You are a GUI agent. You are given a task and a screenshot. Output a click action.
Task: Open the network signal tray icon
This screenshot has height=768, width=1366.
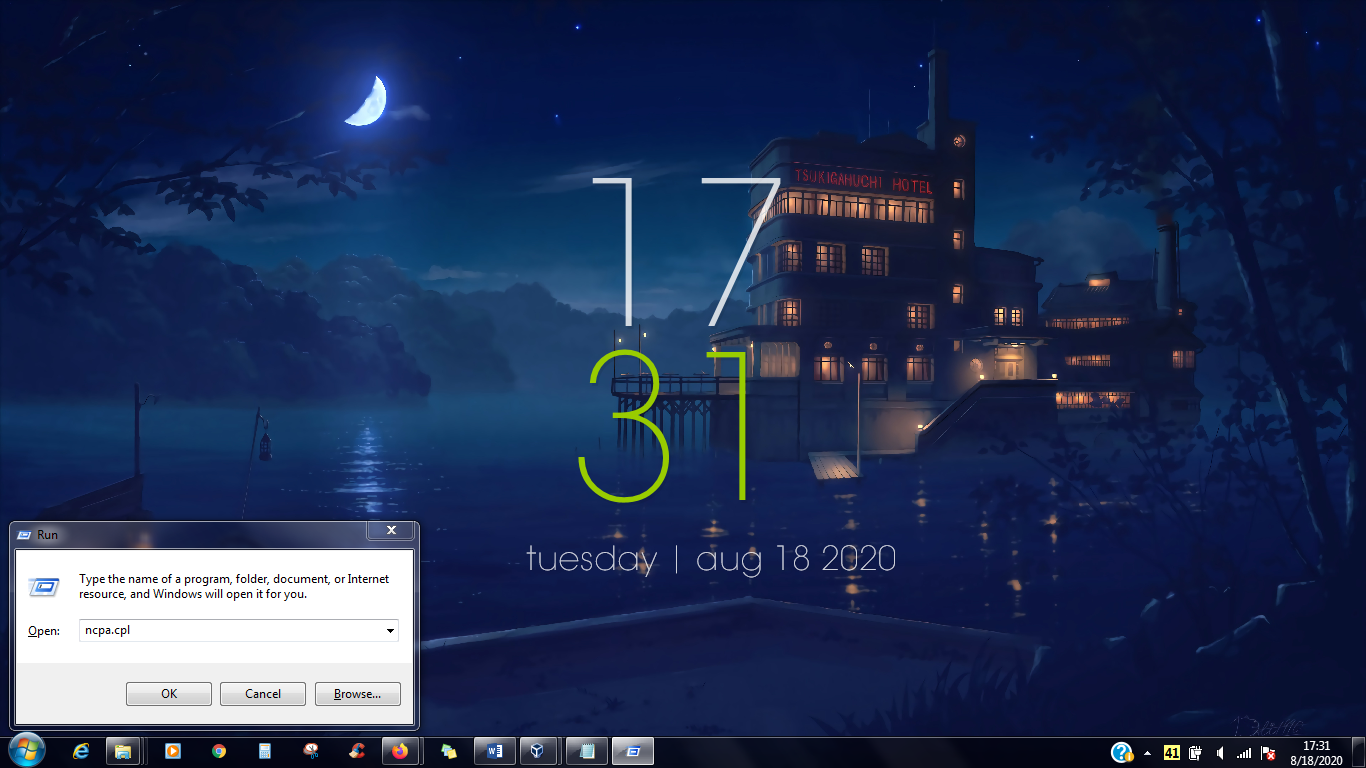point(1244,752)
